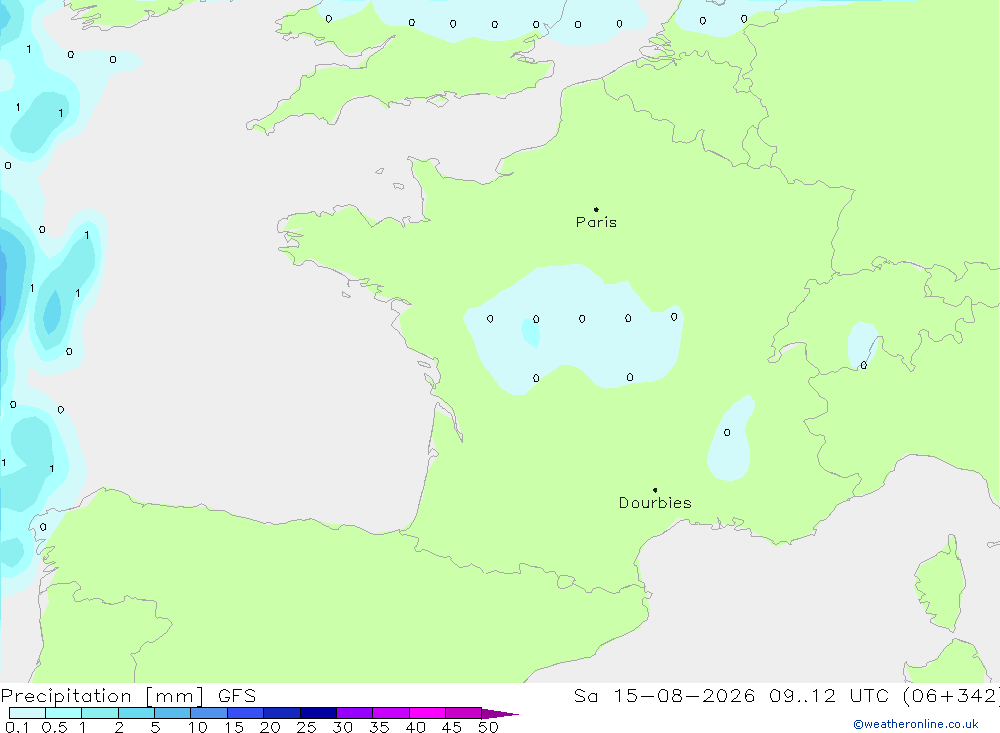Viewport: 1000px width, 733px height.
Task: Open the weatheronline.co.uk copyright link
Action: tap(916, 724)
